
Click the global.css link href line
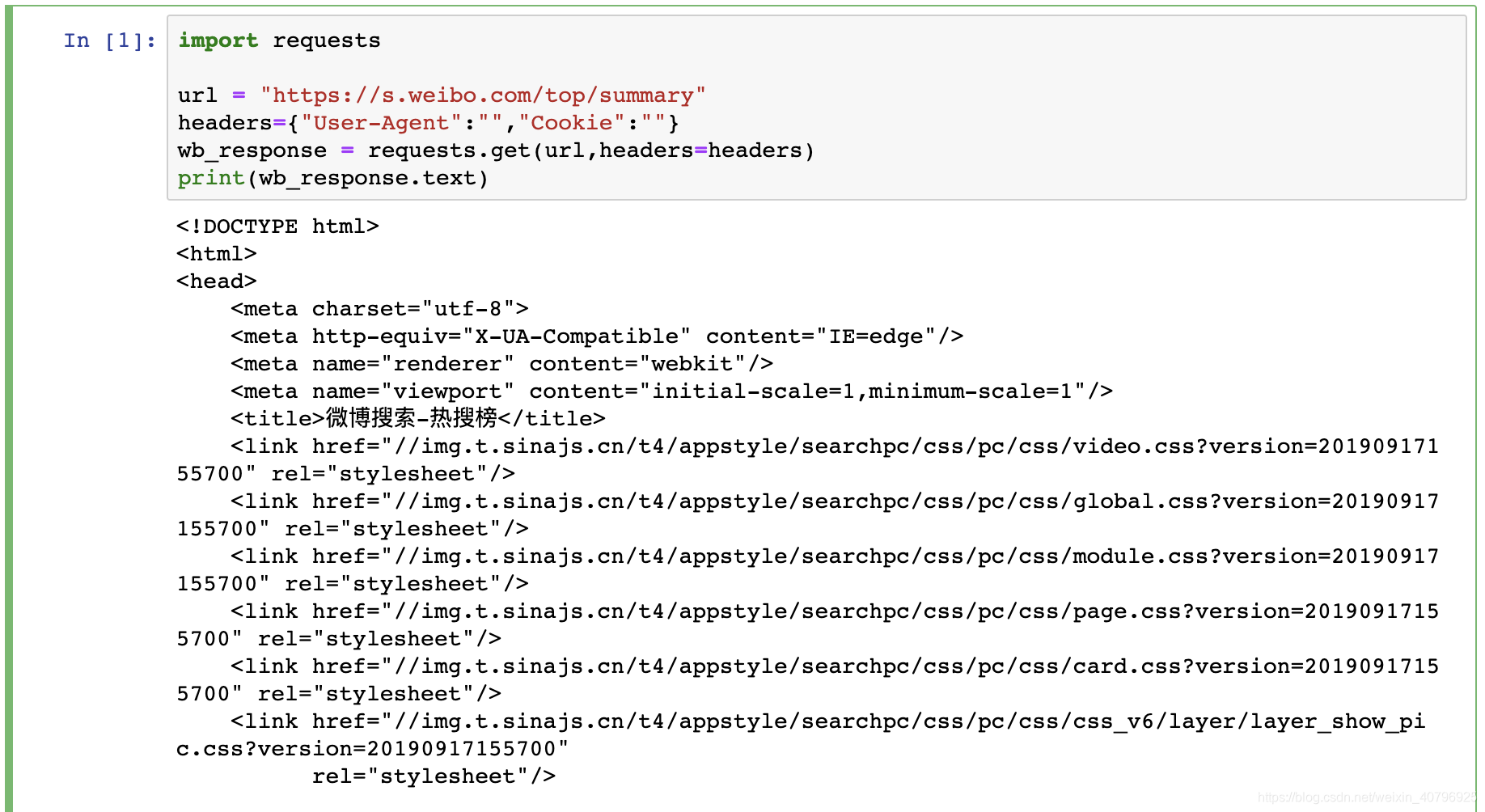[835, 501]
